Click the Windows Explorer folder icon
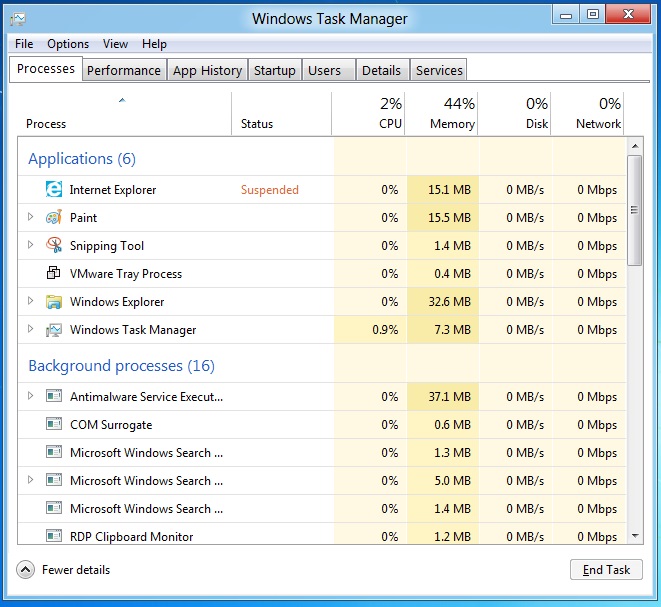661x607 pixels. tap(54, 301)
